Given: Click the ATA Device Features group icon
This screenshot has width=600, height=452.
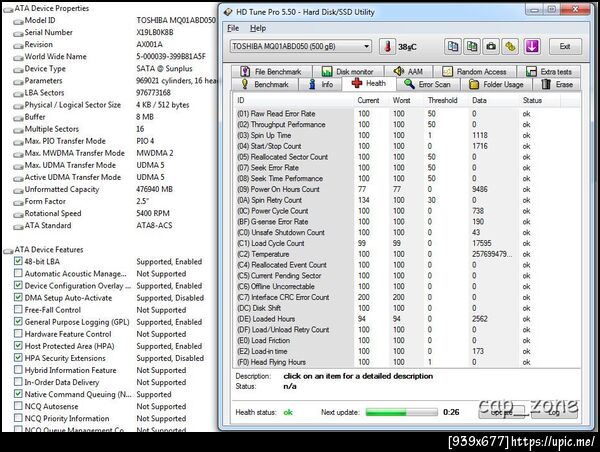Looking at the screenshot, I should tap(8, 251).
